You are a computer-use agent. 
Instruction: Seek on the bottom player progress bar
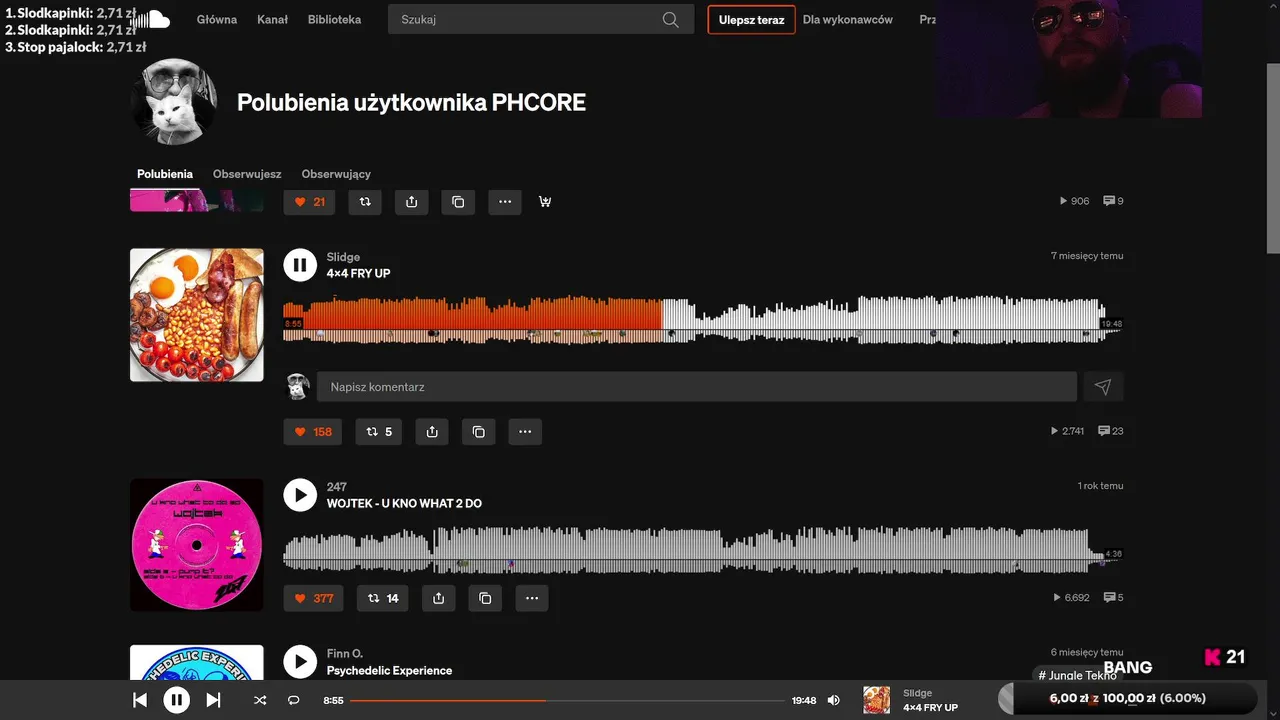click(x=567, y=700)
